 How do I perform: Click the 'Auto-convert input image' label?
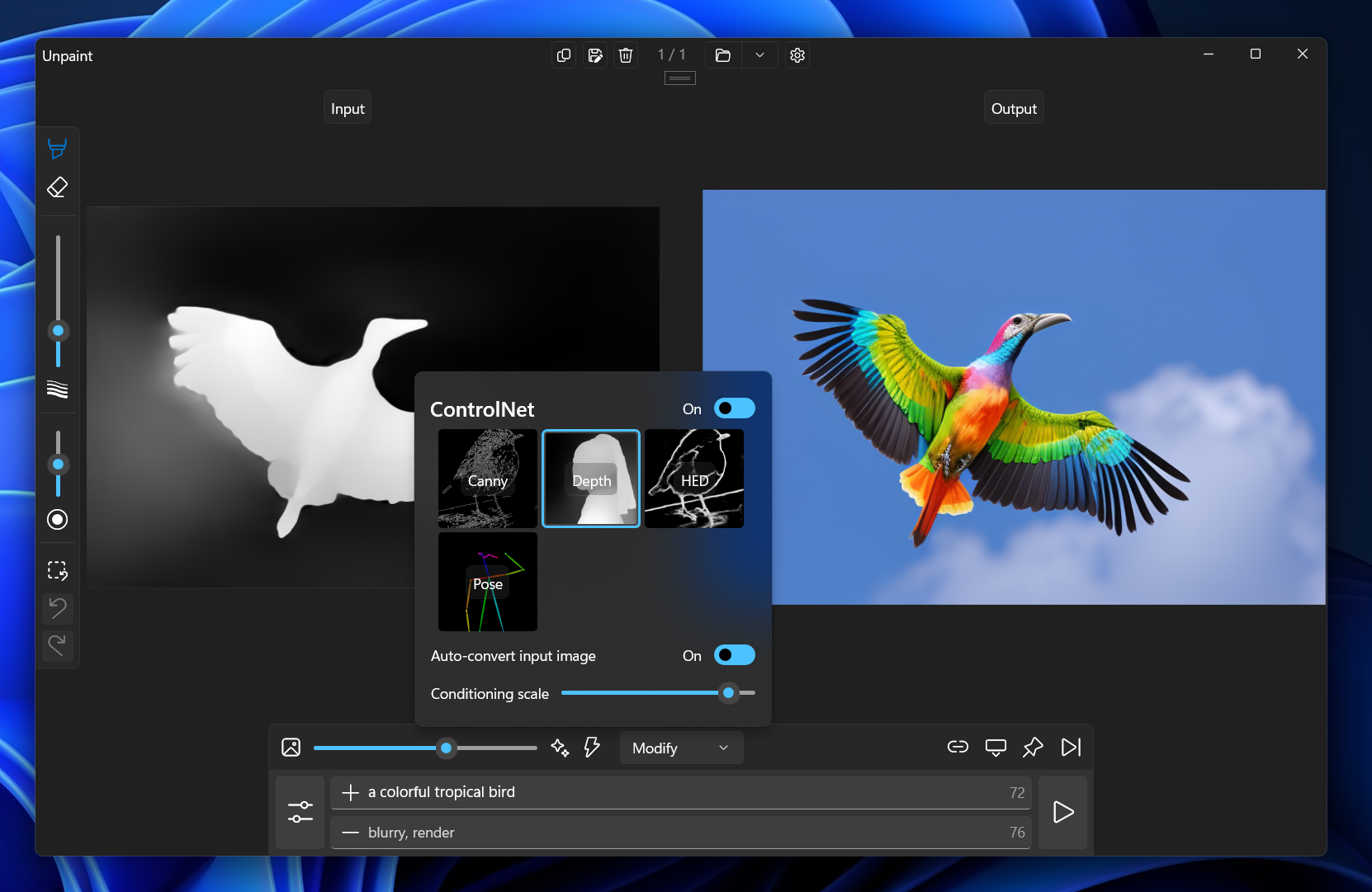pos(513,656)
